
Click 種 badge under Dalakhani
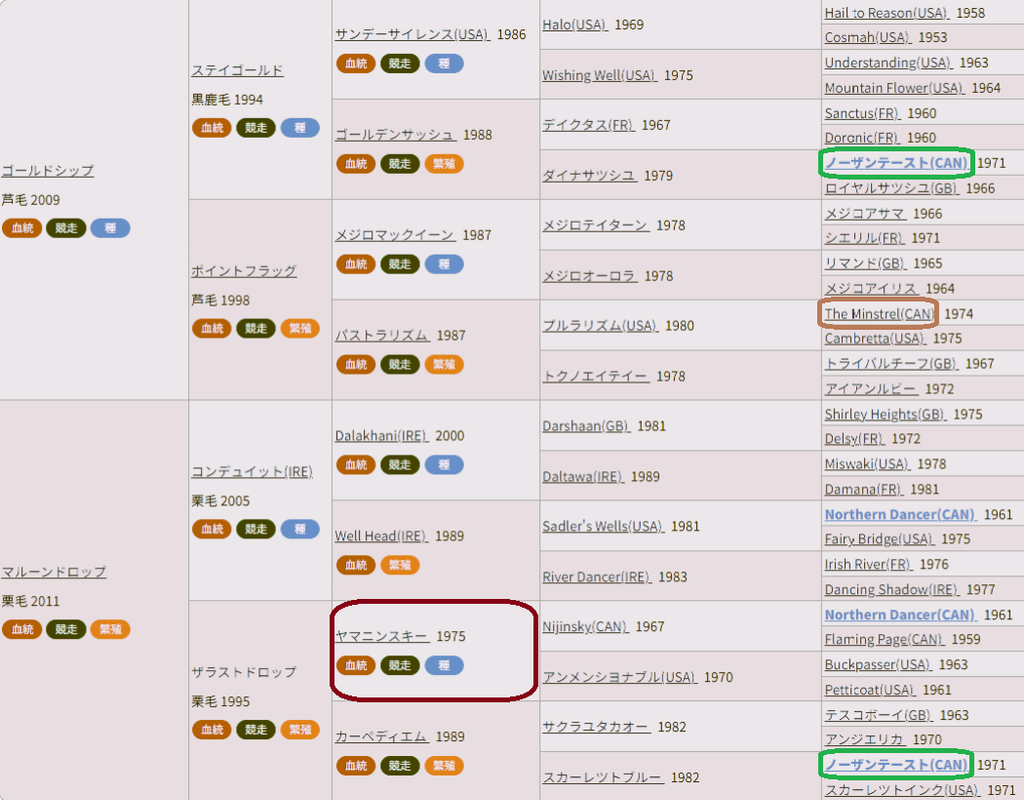444,464
